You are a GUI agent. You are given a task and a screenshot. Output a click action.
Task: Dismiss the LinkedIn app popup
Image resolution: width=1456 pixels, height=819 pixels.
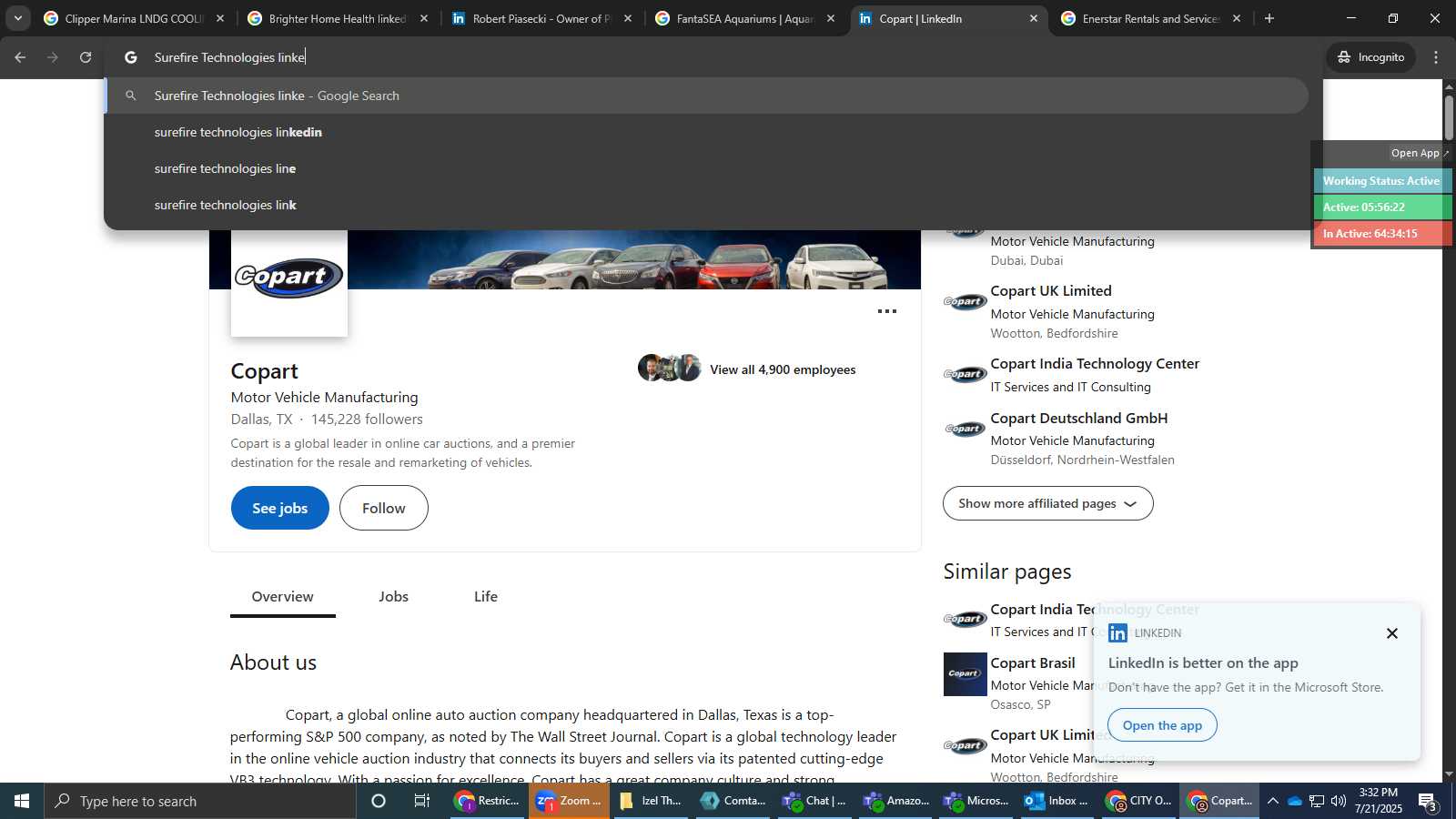(x=1392, y=633)
